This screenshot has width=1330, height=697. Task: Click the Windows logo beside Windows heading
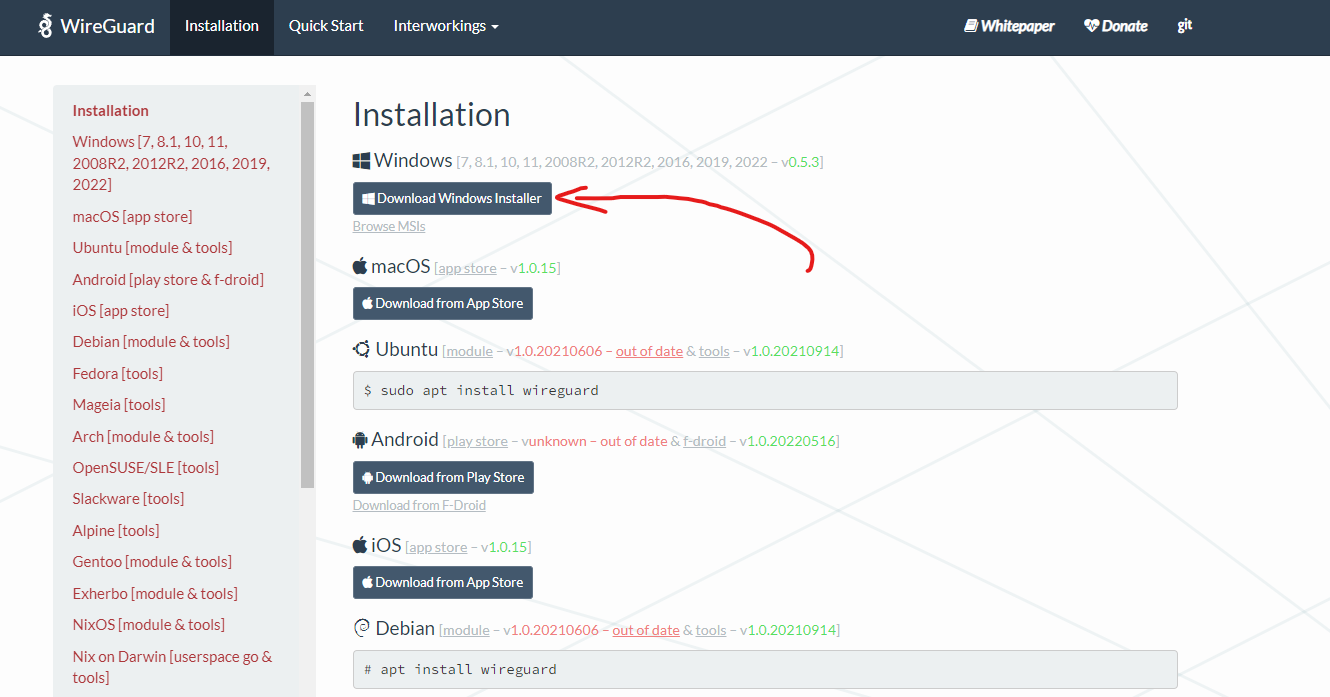point(361,161)
